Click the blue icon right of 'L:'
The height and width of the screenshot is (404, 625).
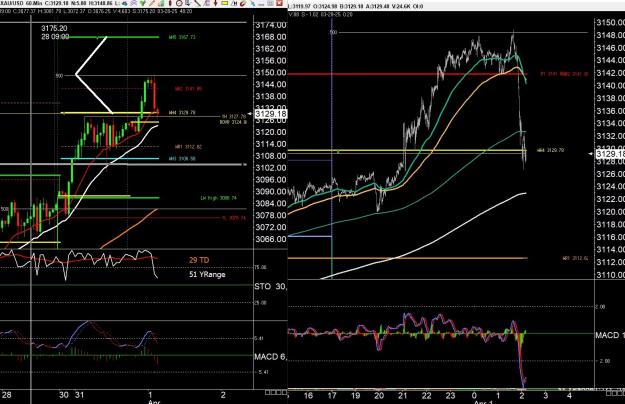125,3
